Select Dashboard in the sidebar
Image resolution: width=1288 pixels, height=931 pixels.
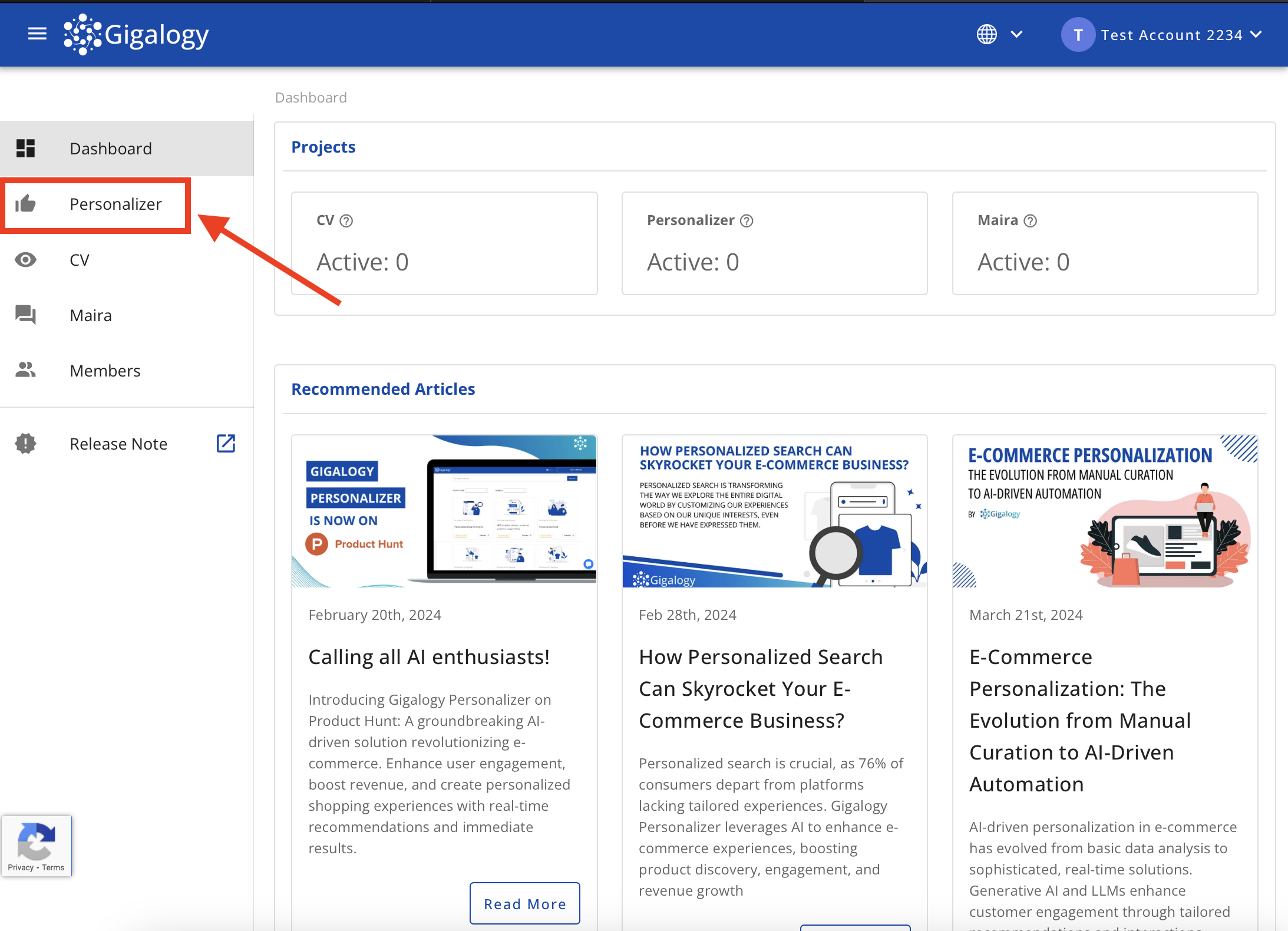[x=111, y=148]
